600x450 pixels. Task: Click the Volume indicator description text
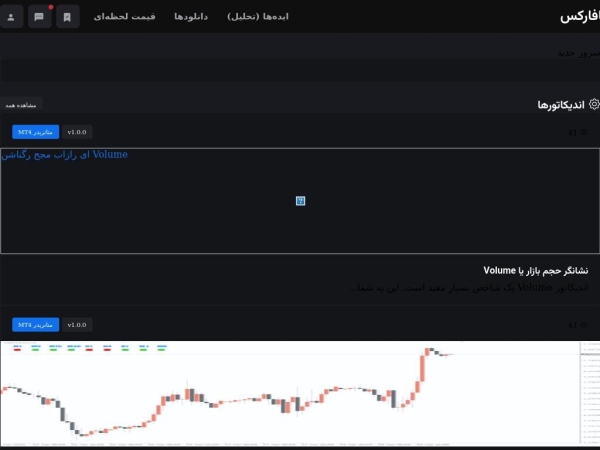click(x=469, y=288)
